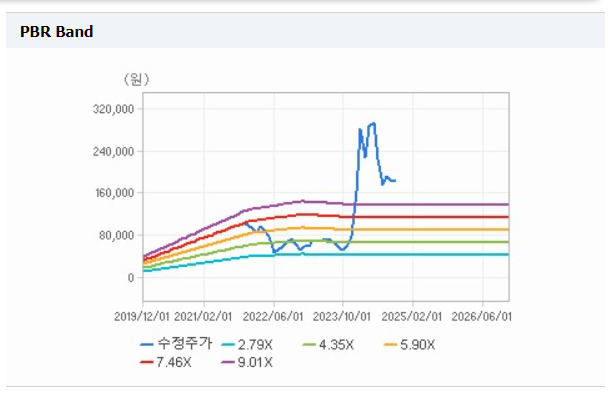The image size is (615, 398).
Task: Select the 2.79X legend entry
Action: pos(247,345)
